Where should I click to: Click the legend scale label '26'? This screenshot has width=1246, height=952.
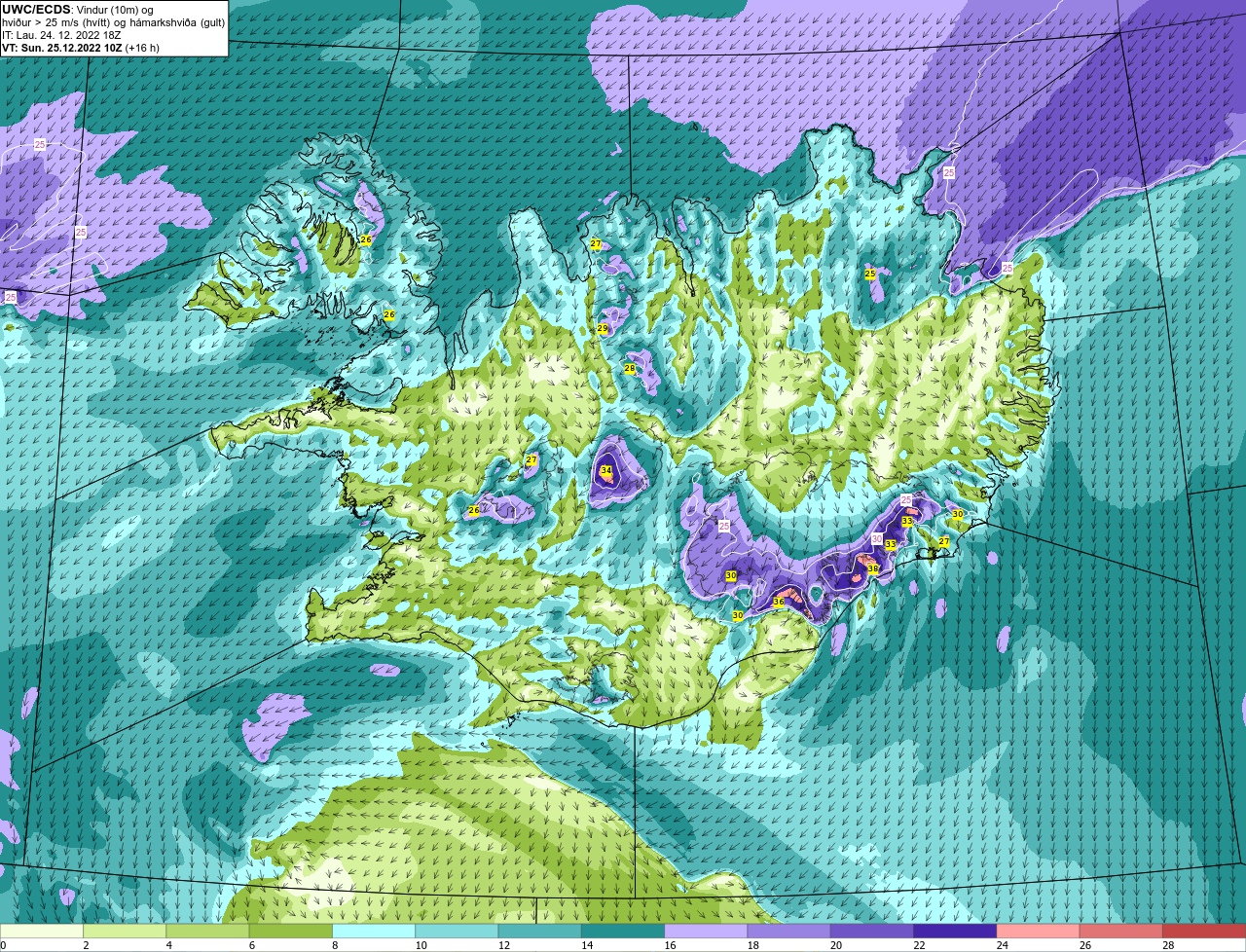[x=1084, y=945]
